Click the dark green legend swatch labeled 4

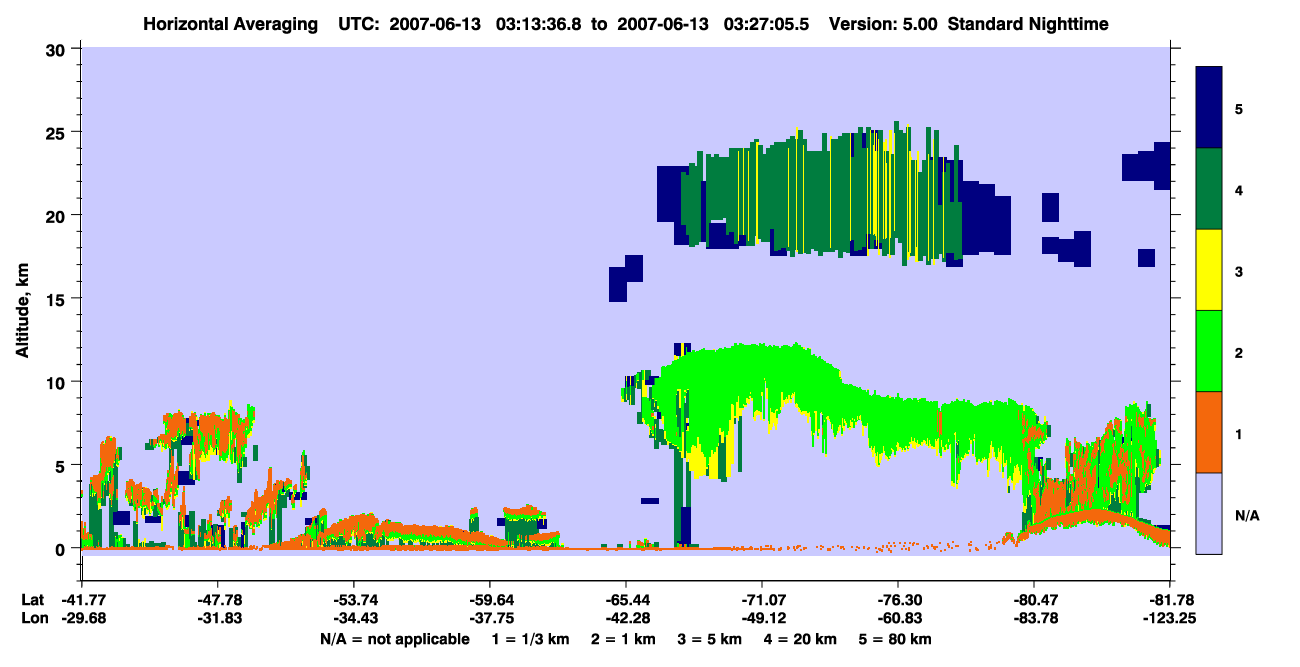click(x=1209, y=189)
